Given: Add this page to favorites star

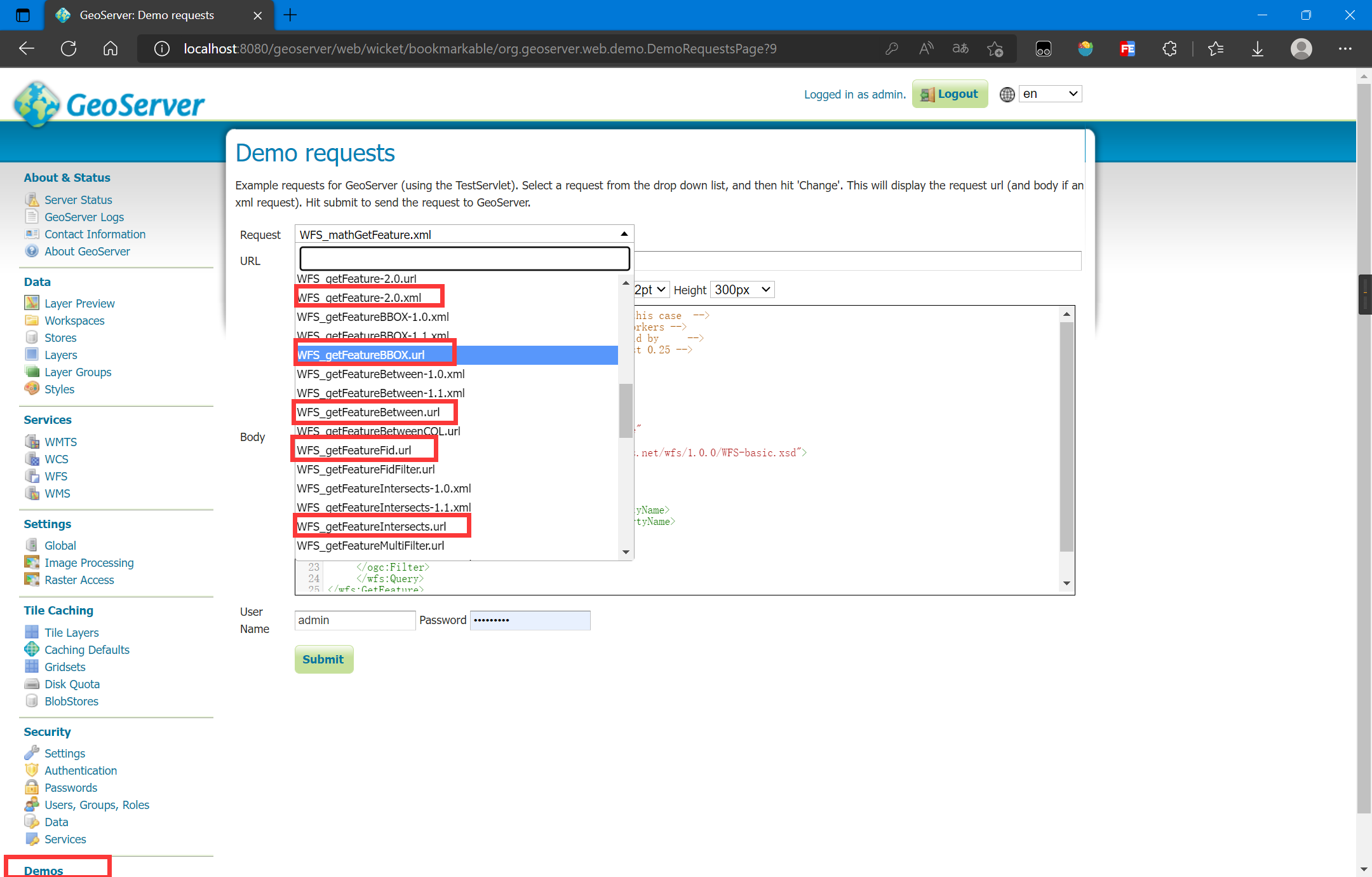Looking at the screenshot, I should 995,49.
